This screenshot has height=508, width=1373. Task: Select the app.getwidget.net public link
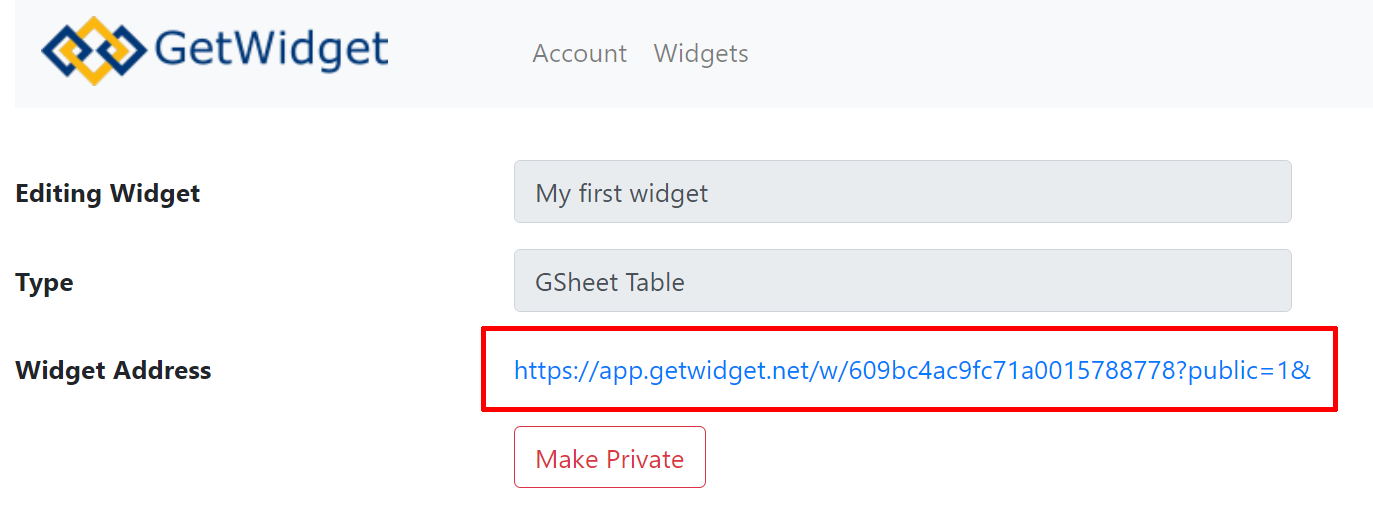click(x=912, y=371)
